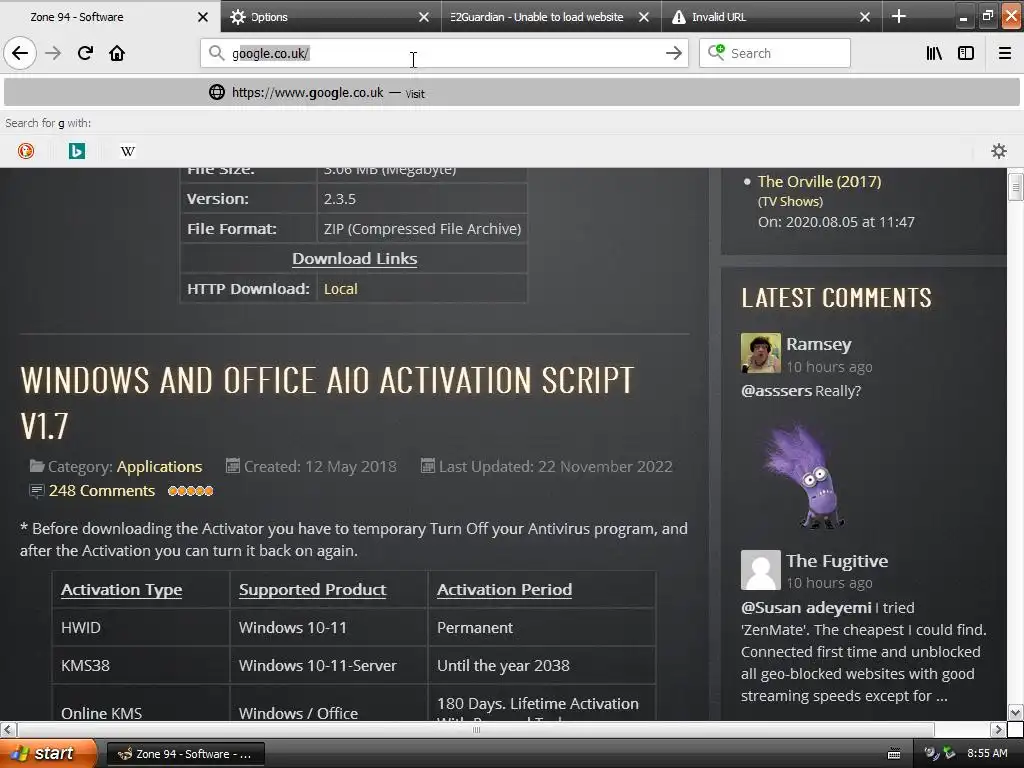Image resolution: width=1024 pixels, height=768 pixels.
Task: Open the Applications category link
Action: pos(159,466)
